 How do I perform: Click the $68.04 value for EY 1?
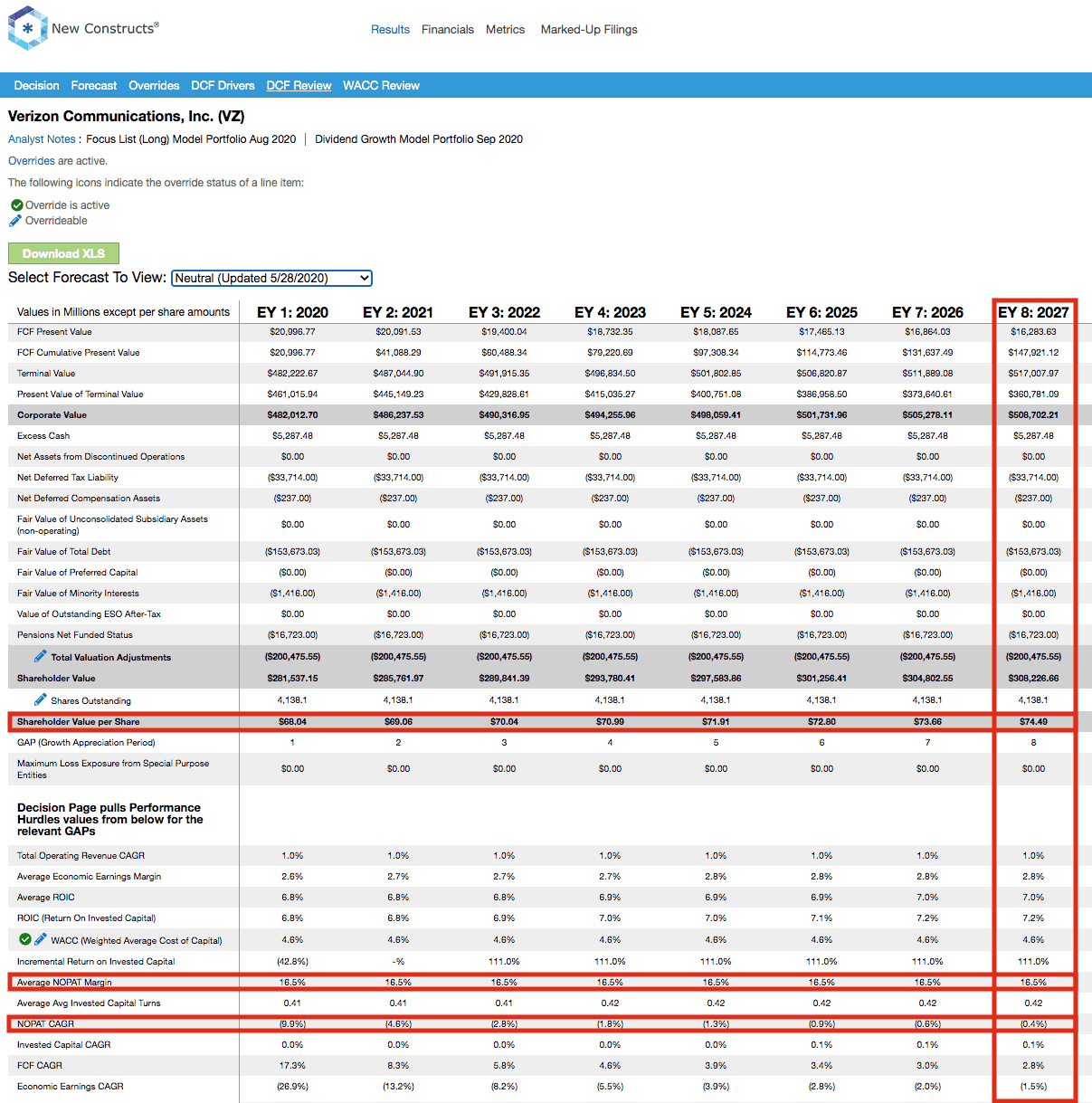[292, 722]
